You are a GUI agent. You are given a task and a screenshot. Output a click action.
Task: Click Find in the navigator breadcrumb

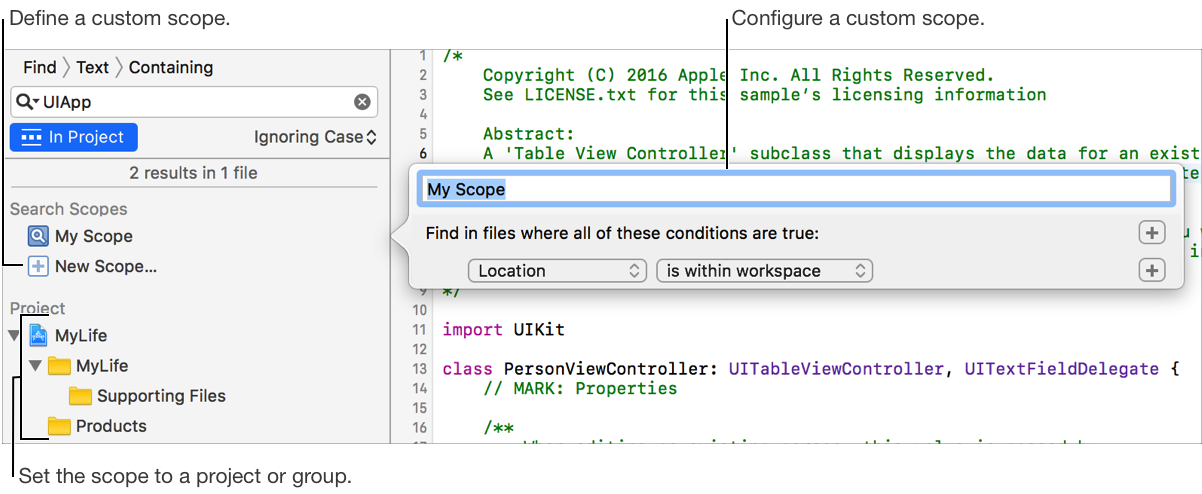tap(40, 68)
